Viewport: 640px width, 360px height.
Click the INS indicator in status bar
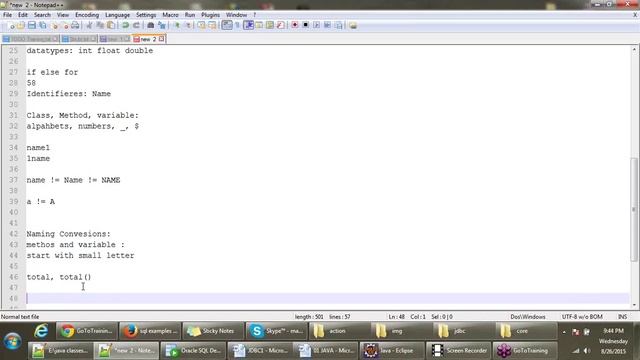coord(622,317)
